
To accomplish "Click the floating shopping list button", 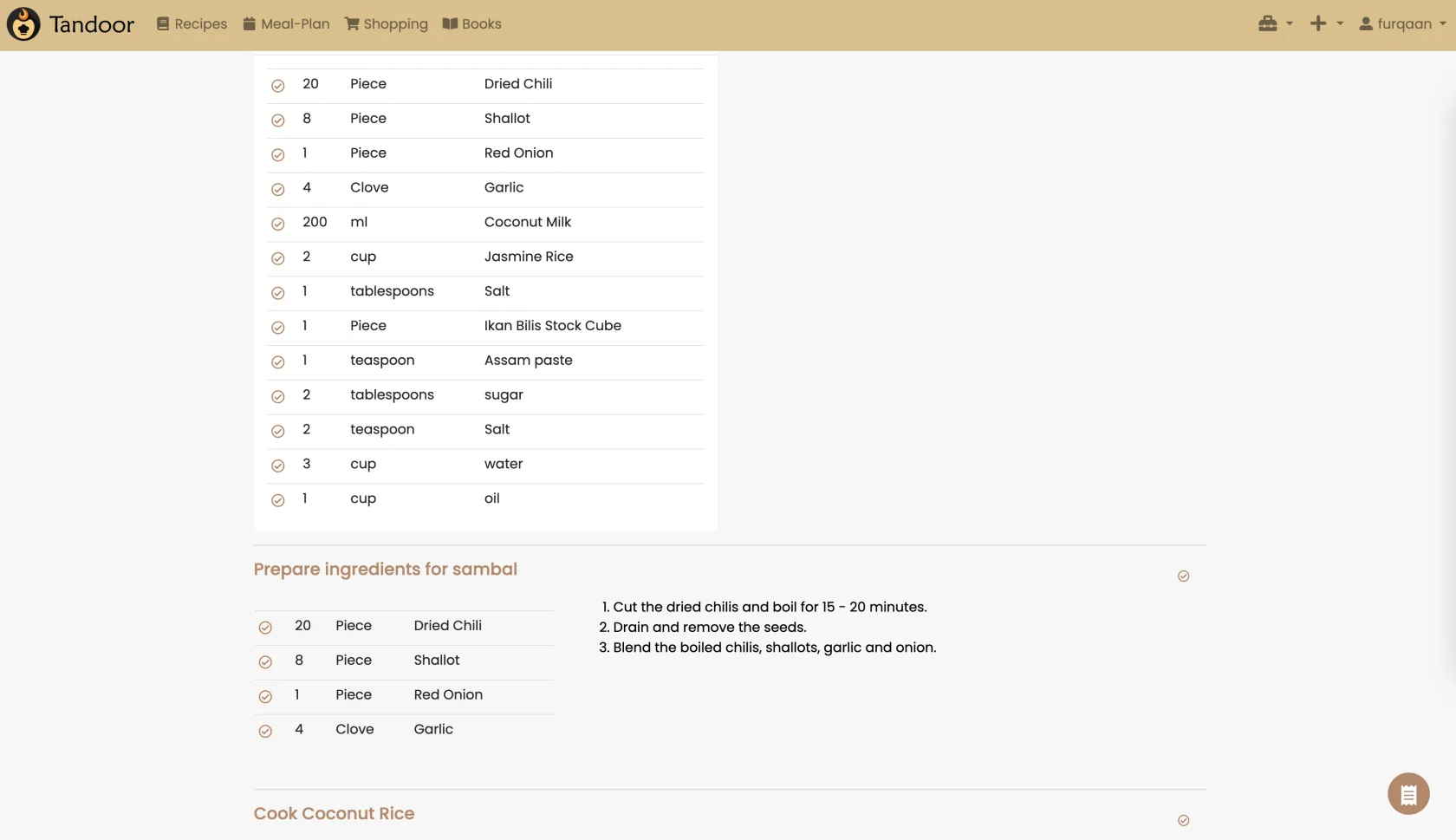I will pyautogui.click(x=1408, y=793).
